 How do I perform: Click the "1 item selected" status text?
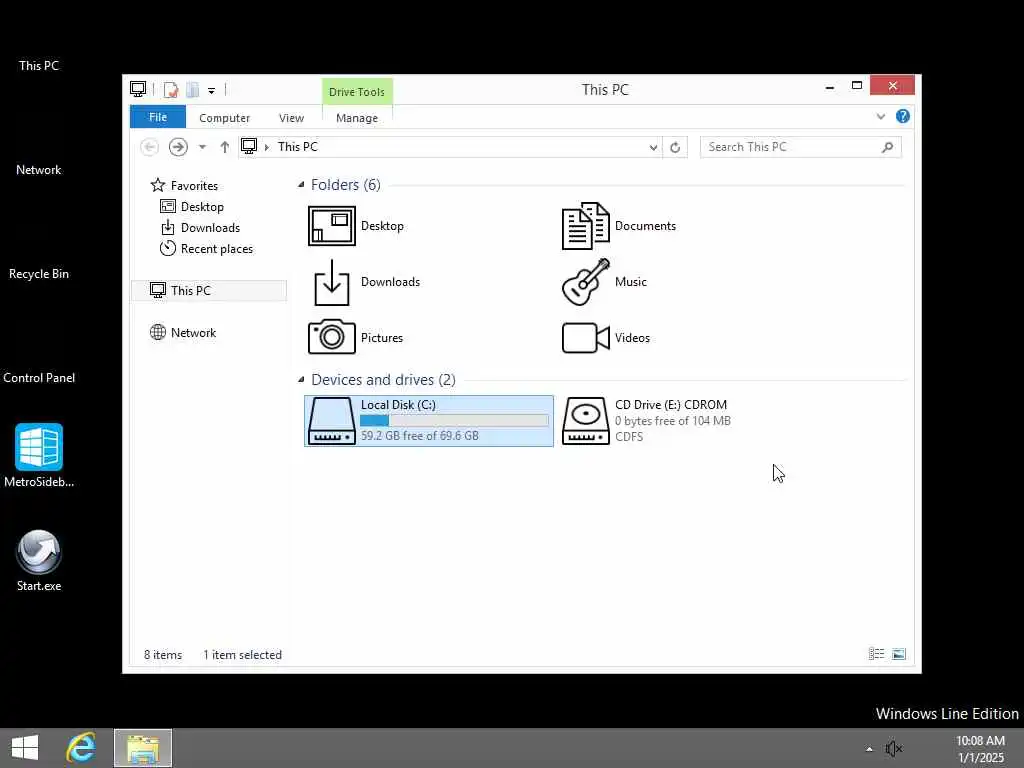242,654
